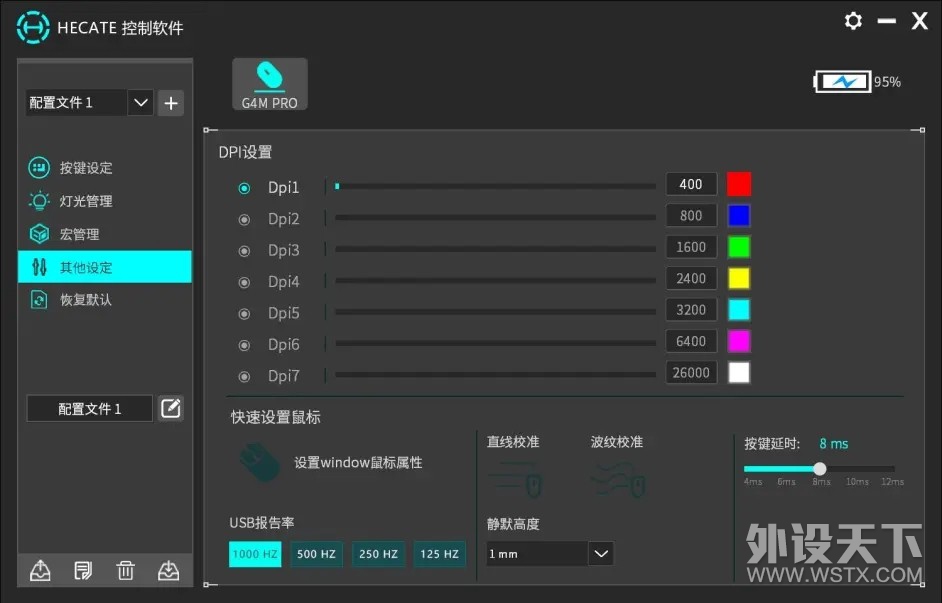Click 设置window鼠标属性 link

point(358,462)
